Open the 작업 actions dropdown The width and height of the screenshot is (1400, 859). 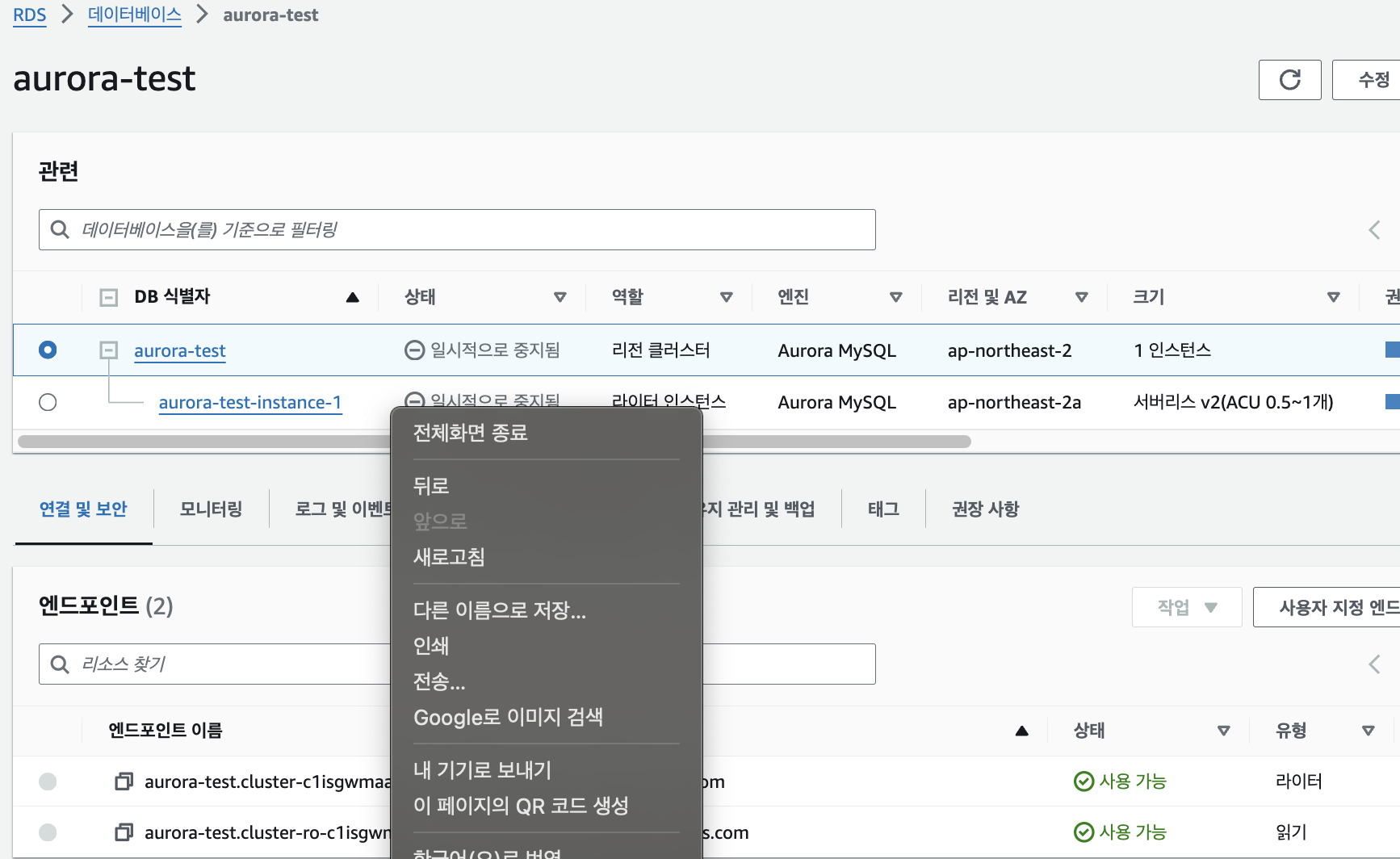click(x=1187, y=607)
